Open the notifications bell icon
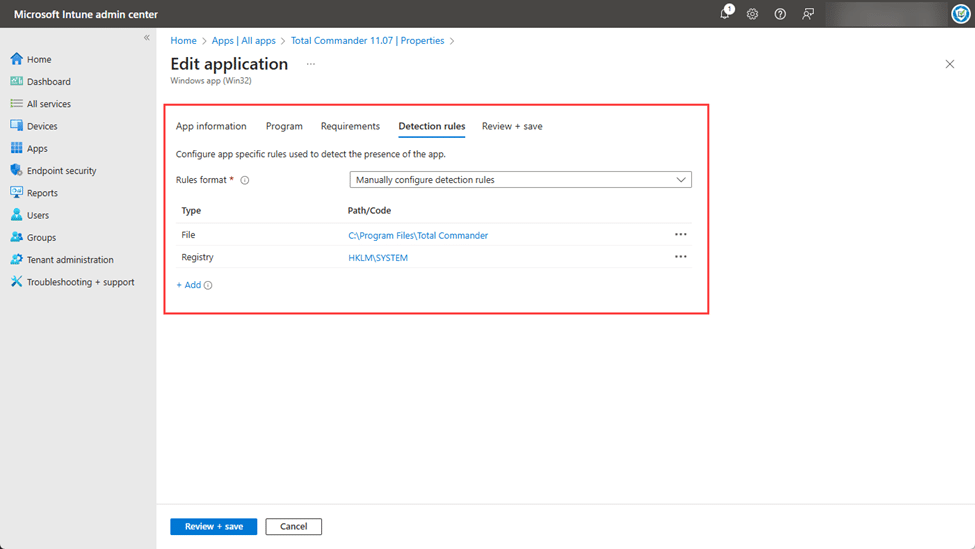The image size is (975, 549). click(725, 14)
